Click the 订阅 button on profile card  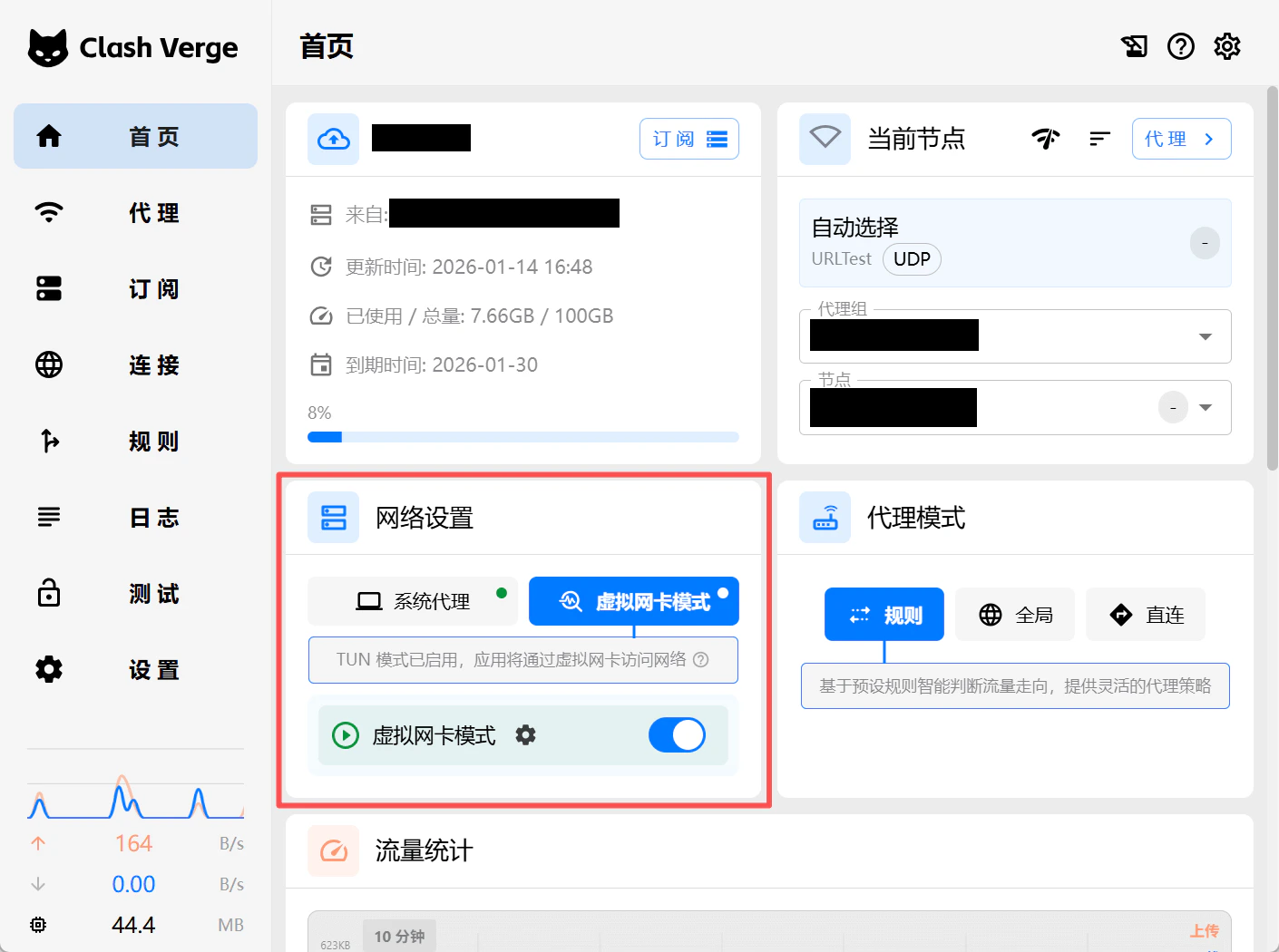click(688, 138)
